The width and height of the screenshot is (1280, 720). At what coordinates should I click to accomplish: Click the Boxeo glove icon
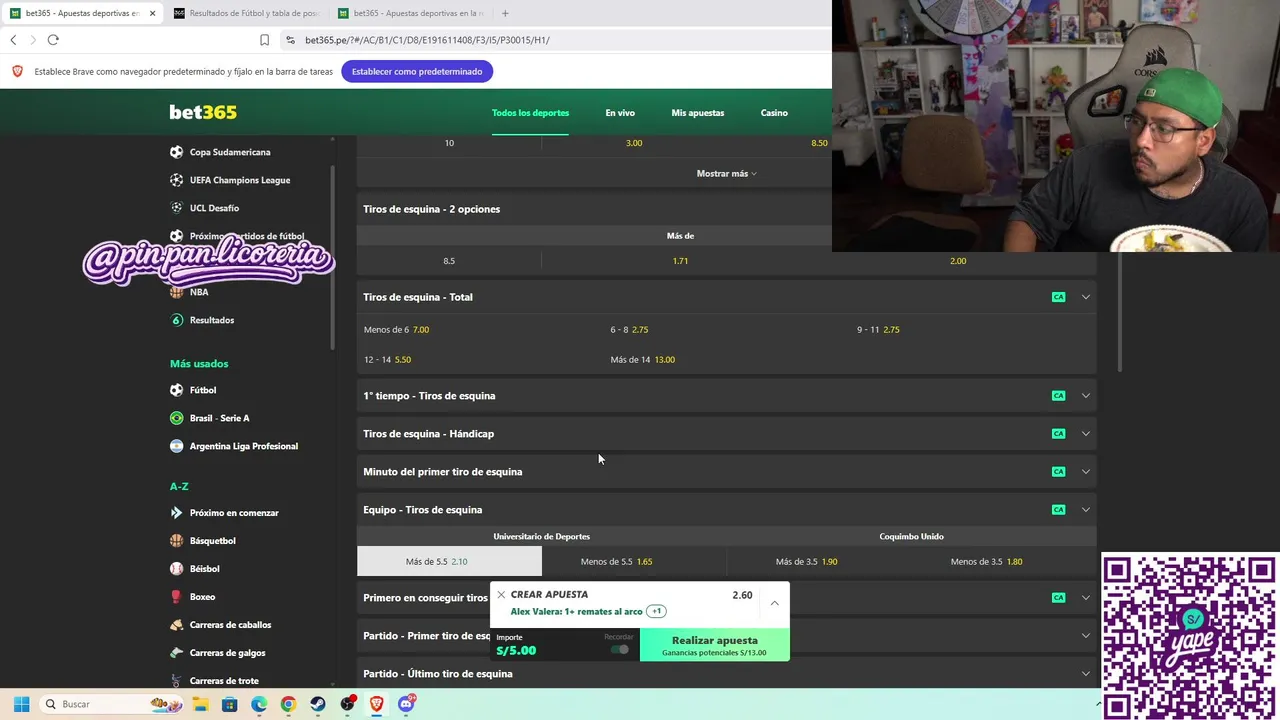(x=176, y=597)
